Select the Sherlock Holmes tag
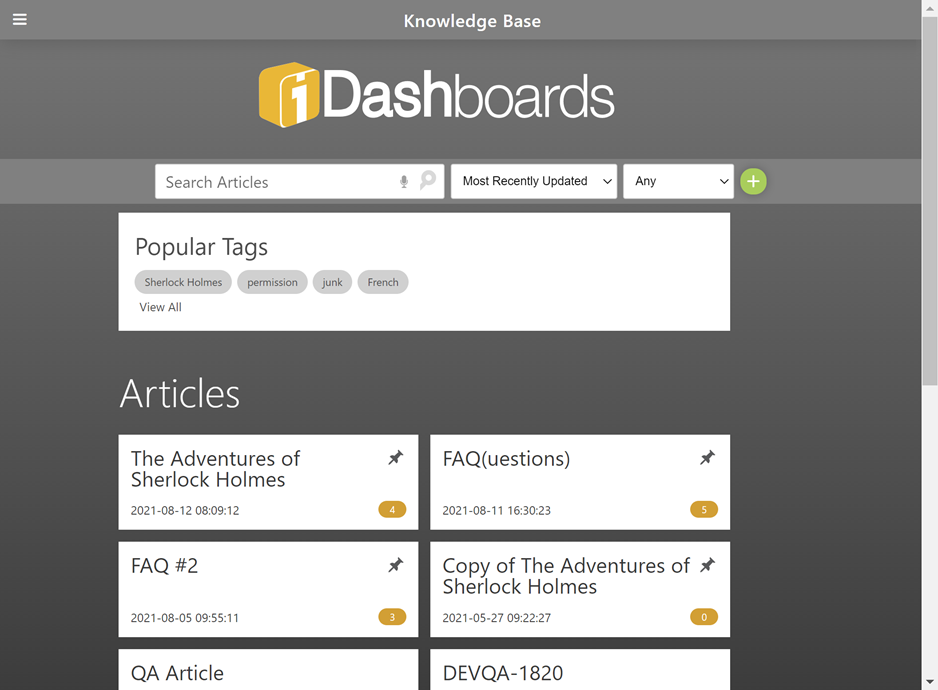 [183, 282]
